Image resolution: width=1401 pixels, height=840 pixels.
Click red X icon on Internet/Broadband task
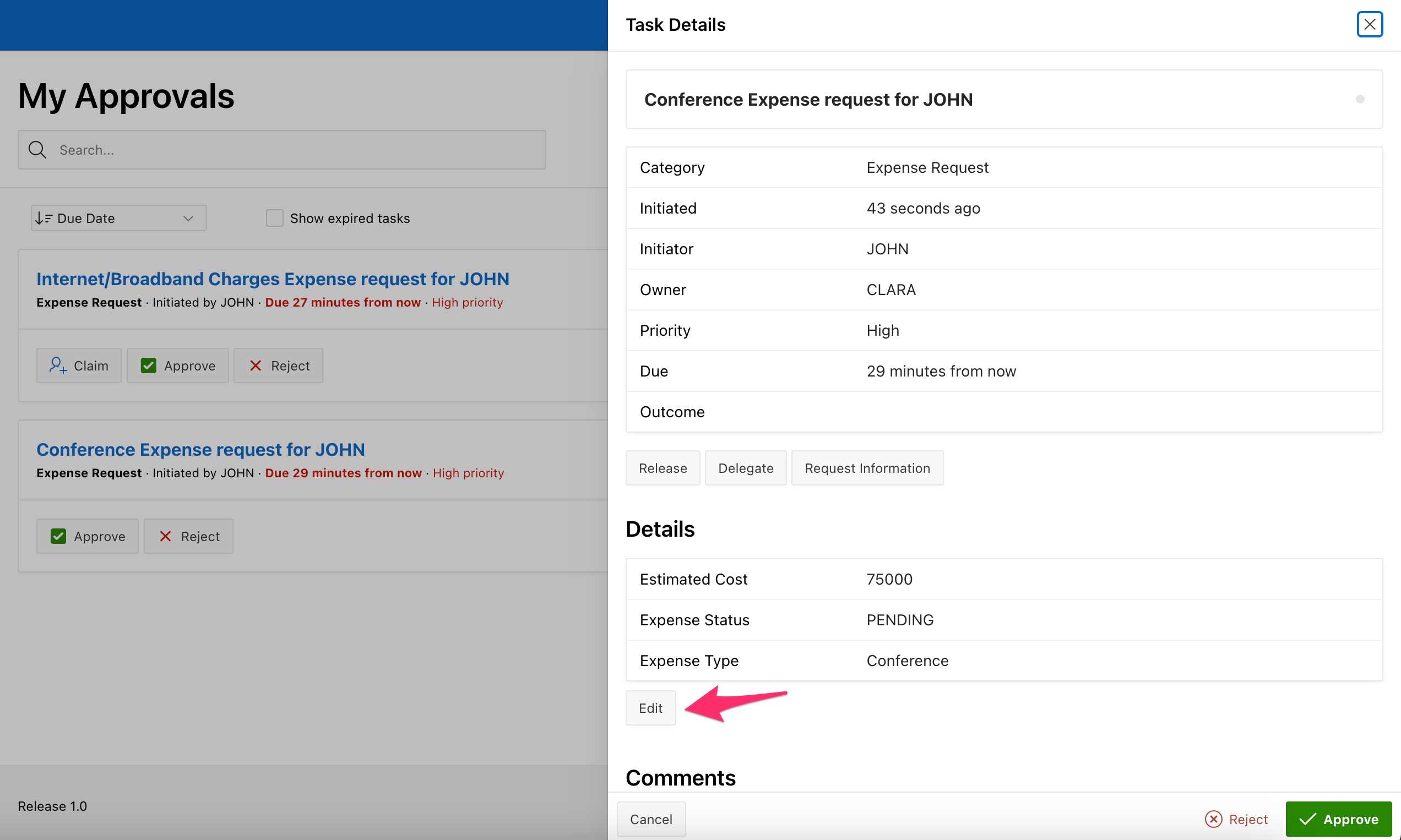256,366
